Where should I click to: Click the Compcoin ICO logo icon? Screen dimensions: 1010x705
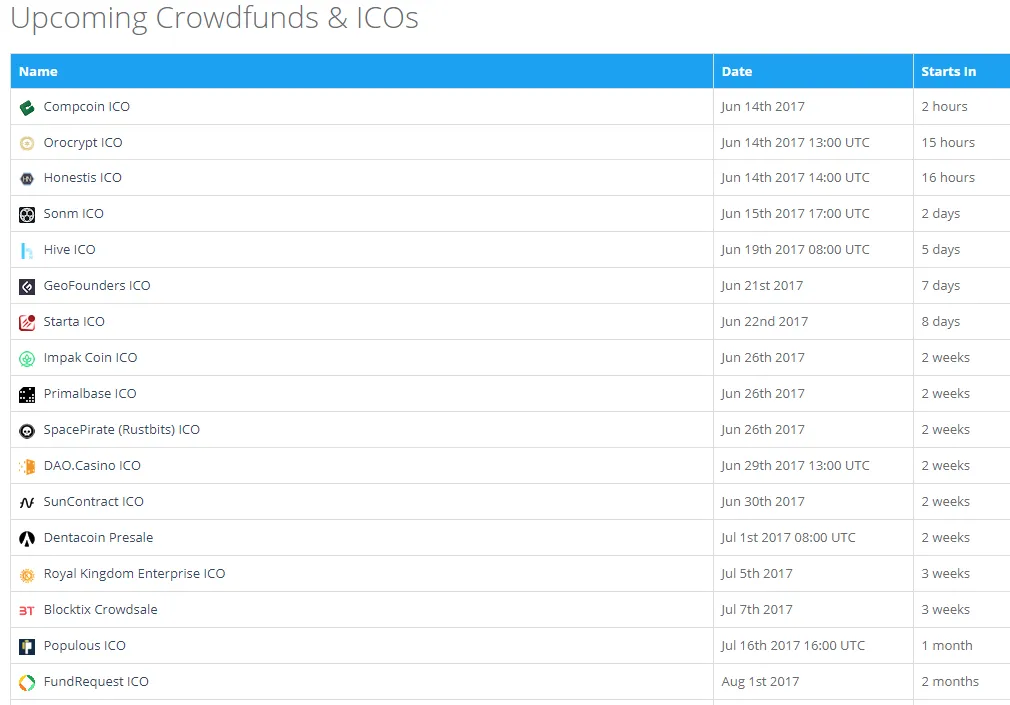(x=27, y=108)
